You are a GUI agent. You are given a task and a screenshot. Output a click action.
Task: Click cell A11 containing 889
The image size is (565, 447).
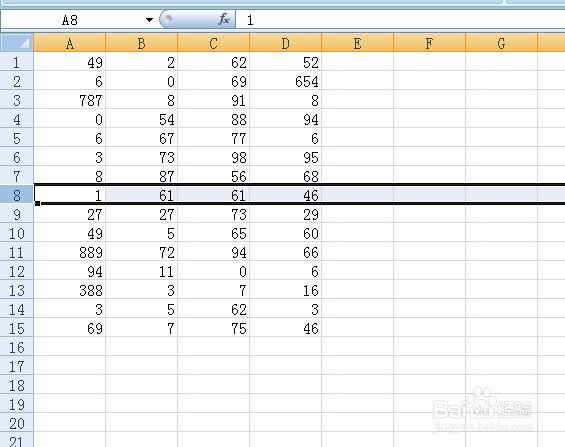tap(70, 252)
